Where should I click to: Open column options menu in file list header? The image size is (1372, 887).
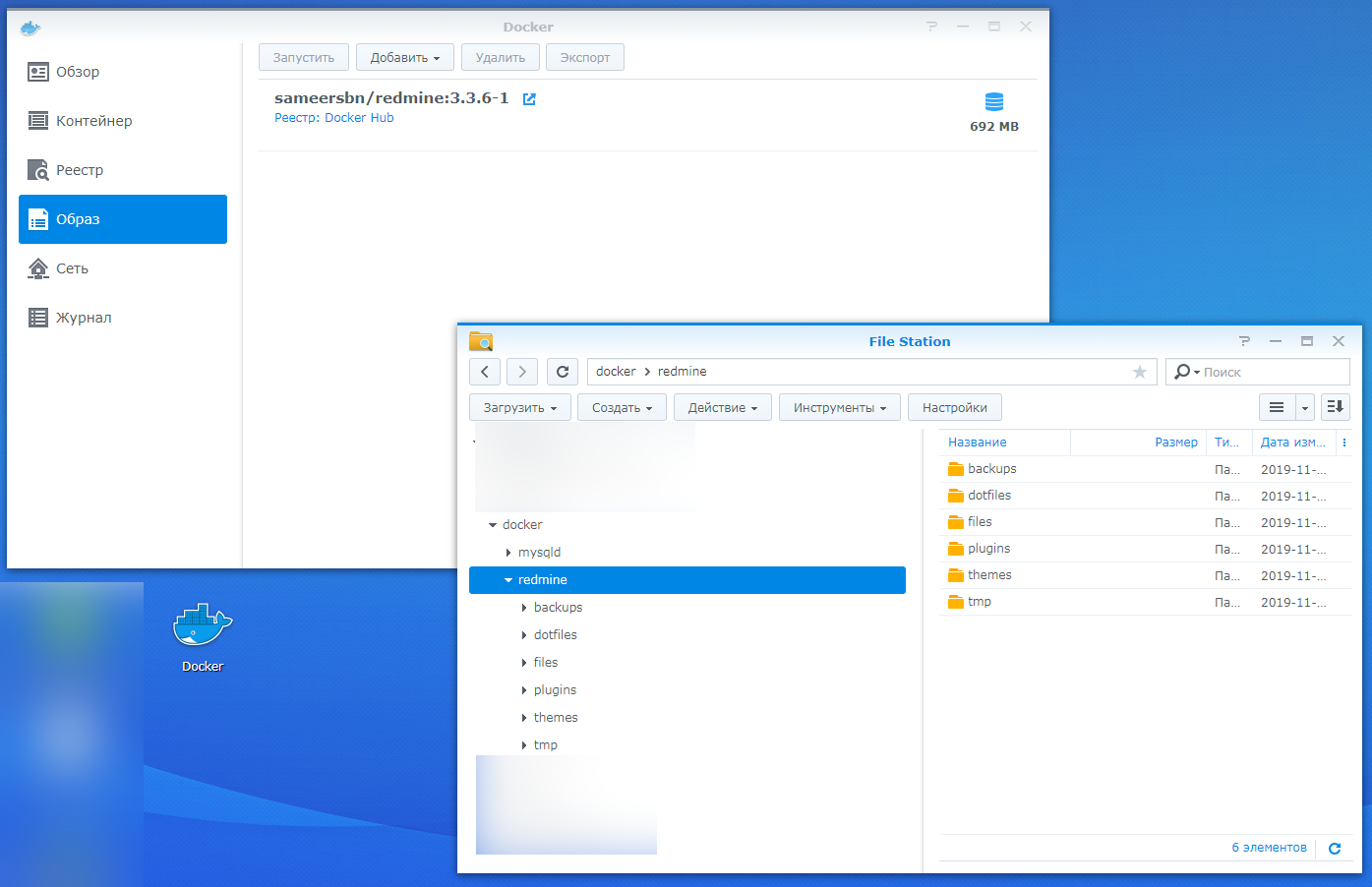1344,443
